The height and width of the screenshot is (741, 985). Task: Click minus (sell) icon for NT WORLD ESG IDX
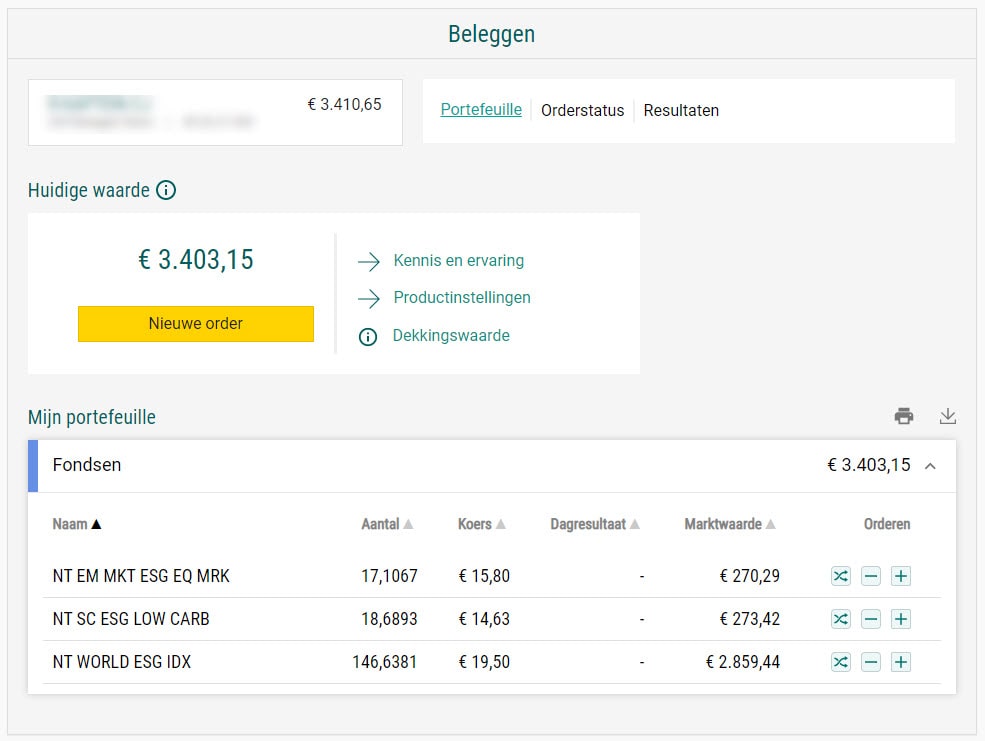(871, 662)
